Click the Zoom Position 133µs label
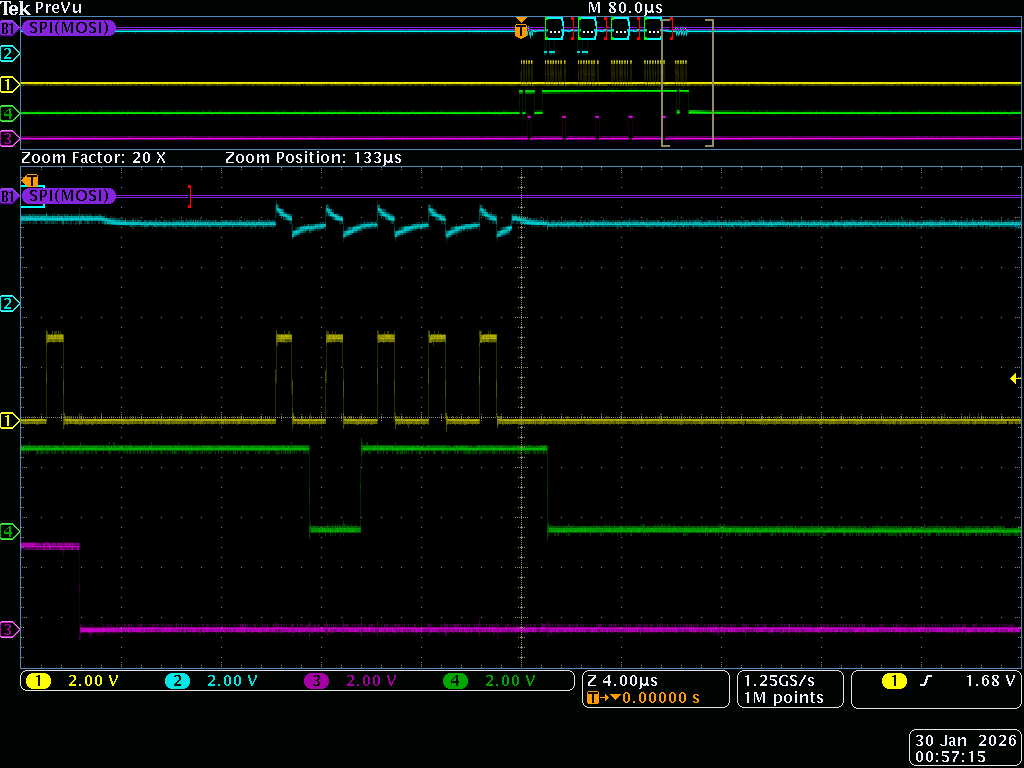1024x768 pixels. [313, 158]
